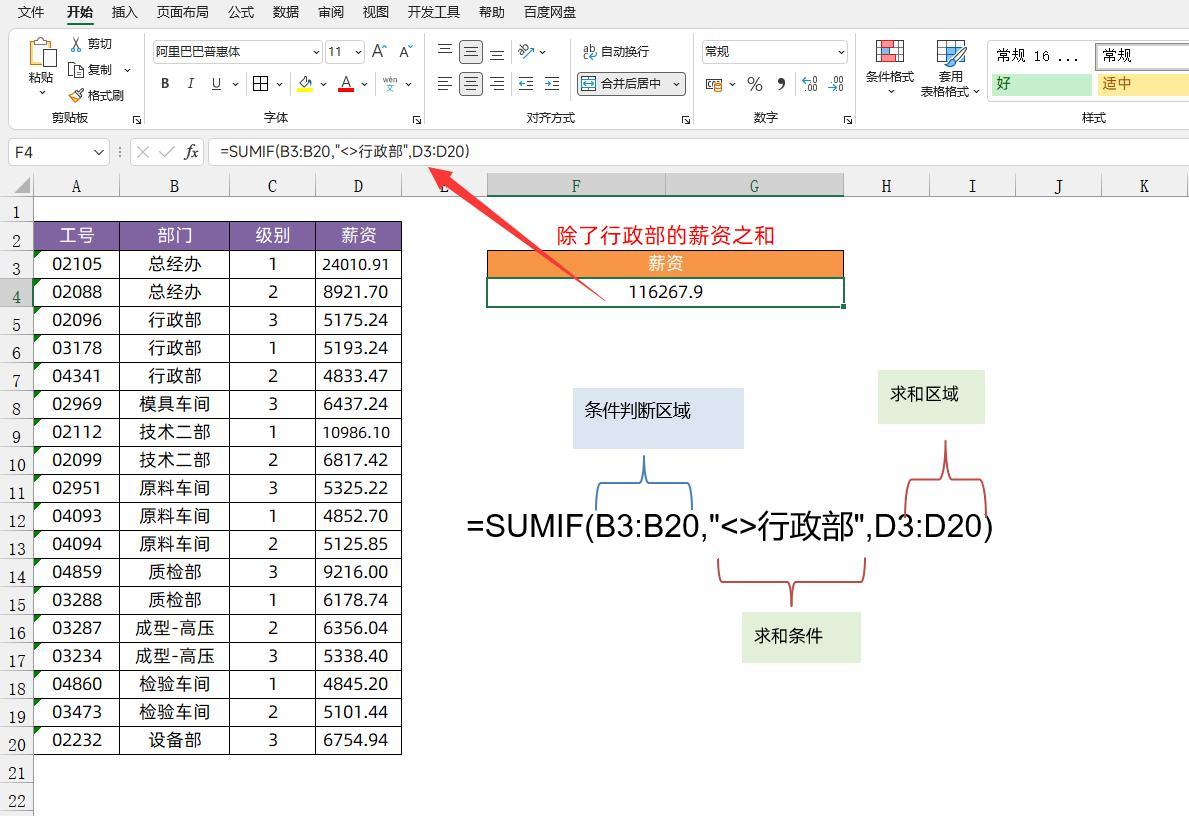Click the Copy icon

click(x=76, y=70)
